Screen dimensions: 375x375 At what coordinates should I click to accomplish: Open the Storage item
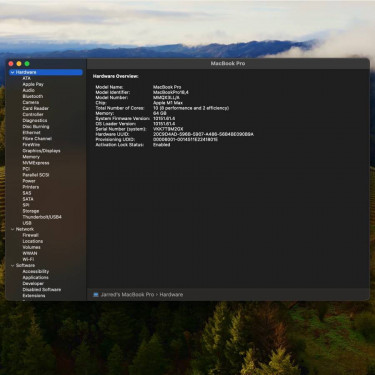click(31, 211)
